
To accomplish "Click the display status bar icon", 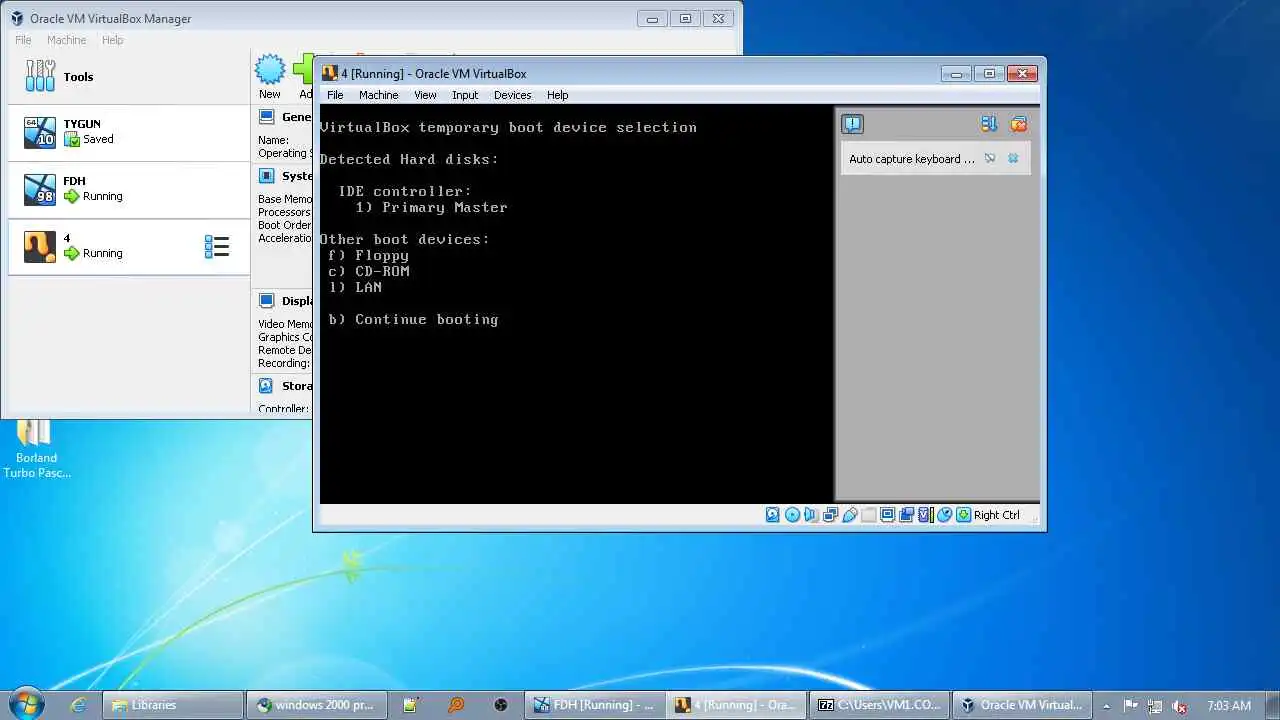I will point(888,515).
